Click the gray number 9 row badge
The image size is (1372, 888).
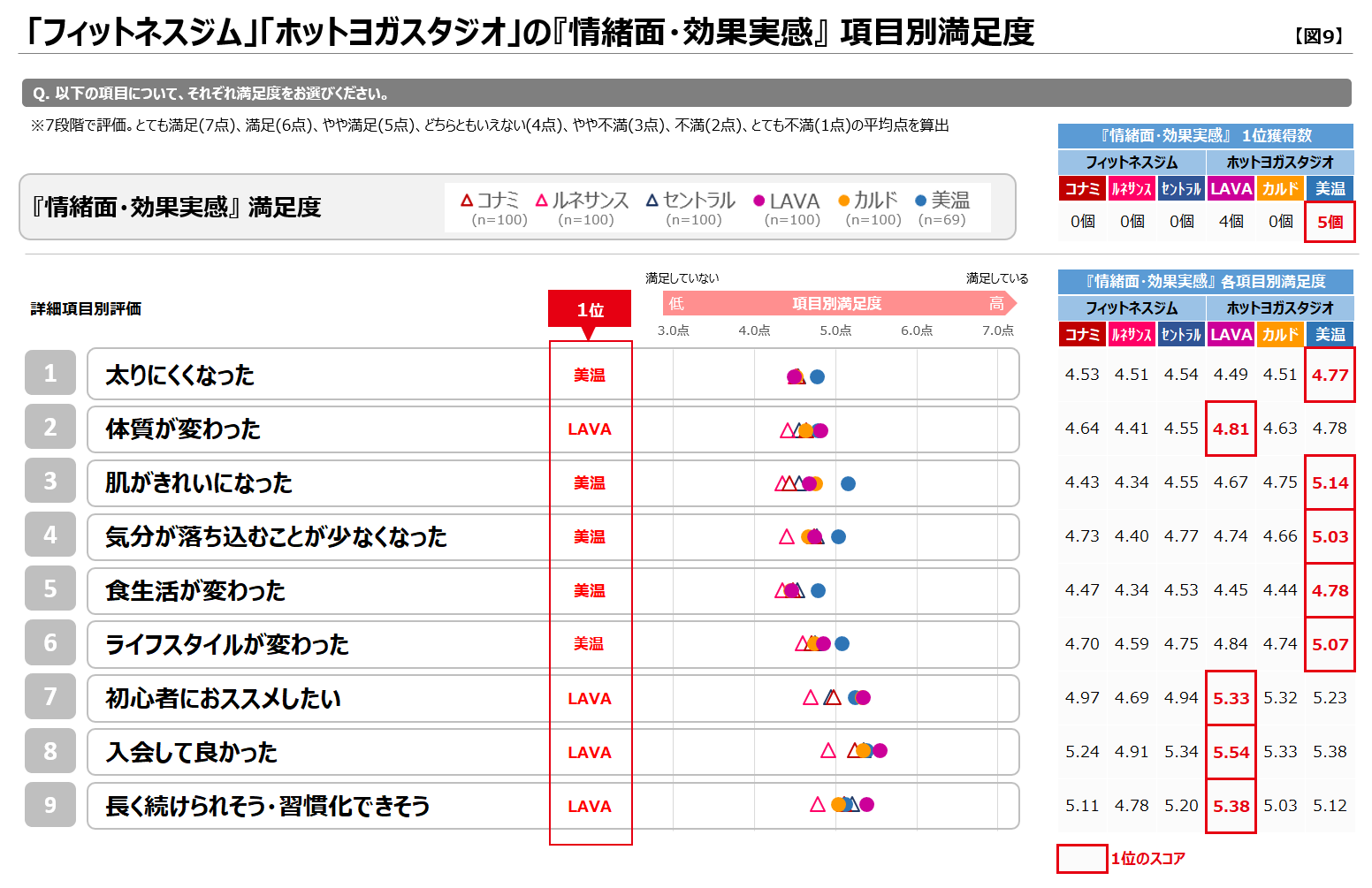[50, 804]
